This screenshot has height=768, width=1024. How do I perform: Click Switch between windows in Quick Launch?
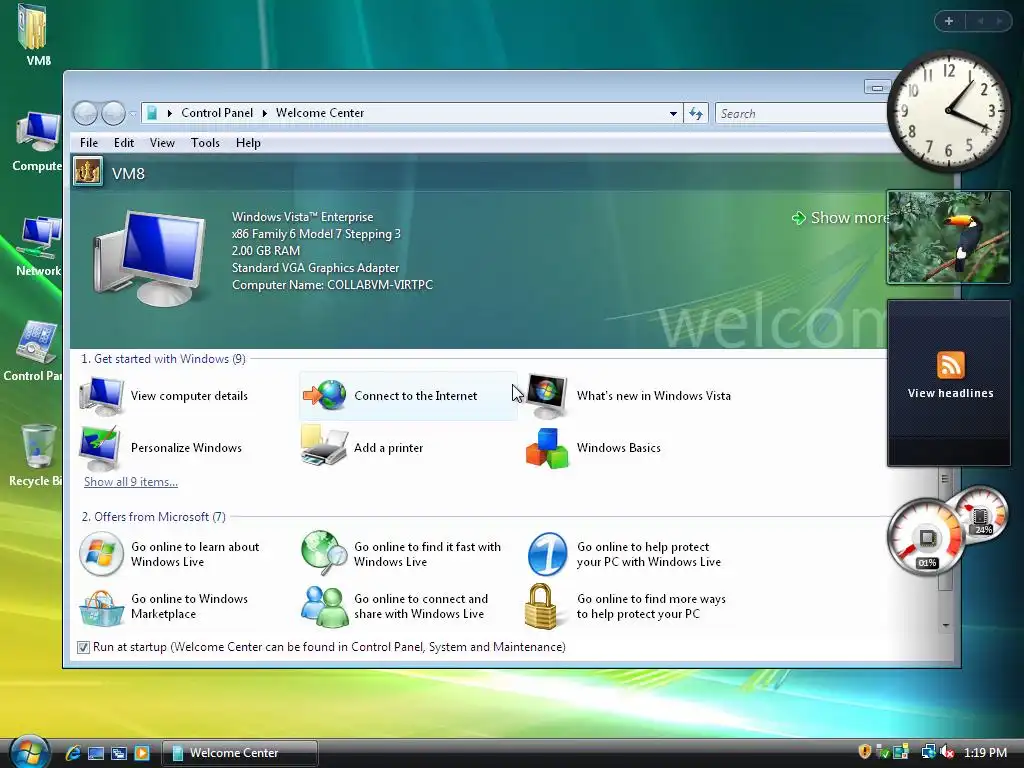[x=119, y=753]
